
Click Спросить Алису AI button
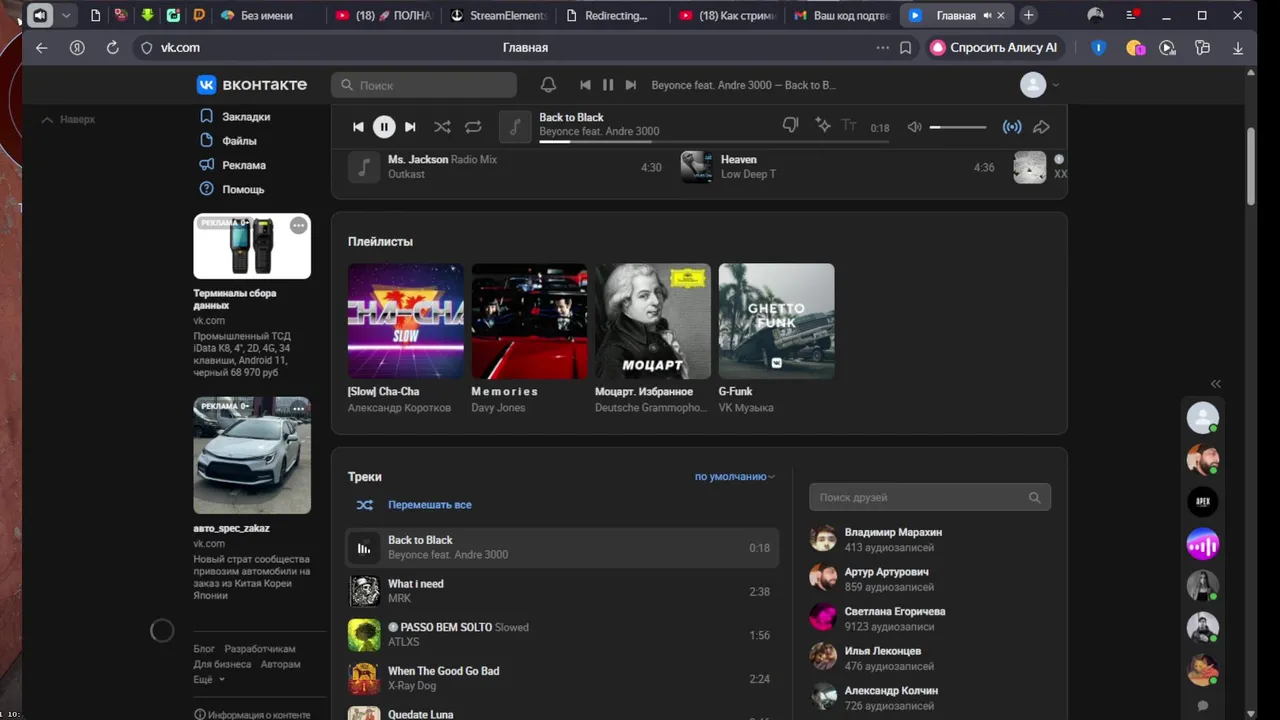(x=994, y=48)
